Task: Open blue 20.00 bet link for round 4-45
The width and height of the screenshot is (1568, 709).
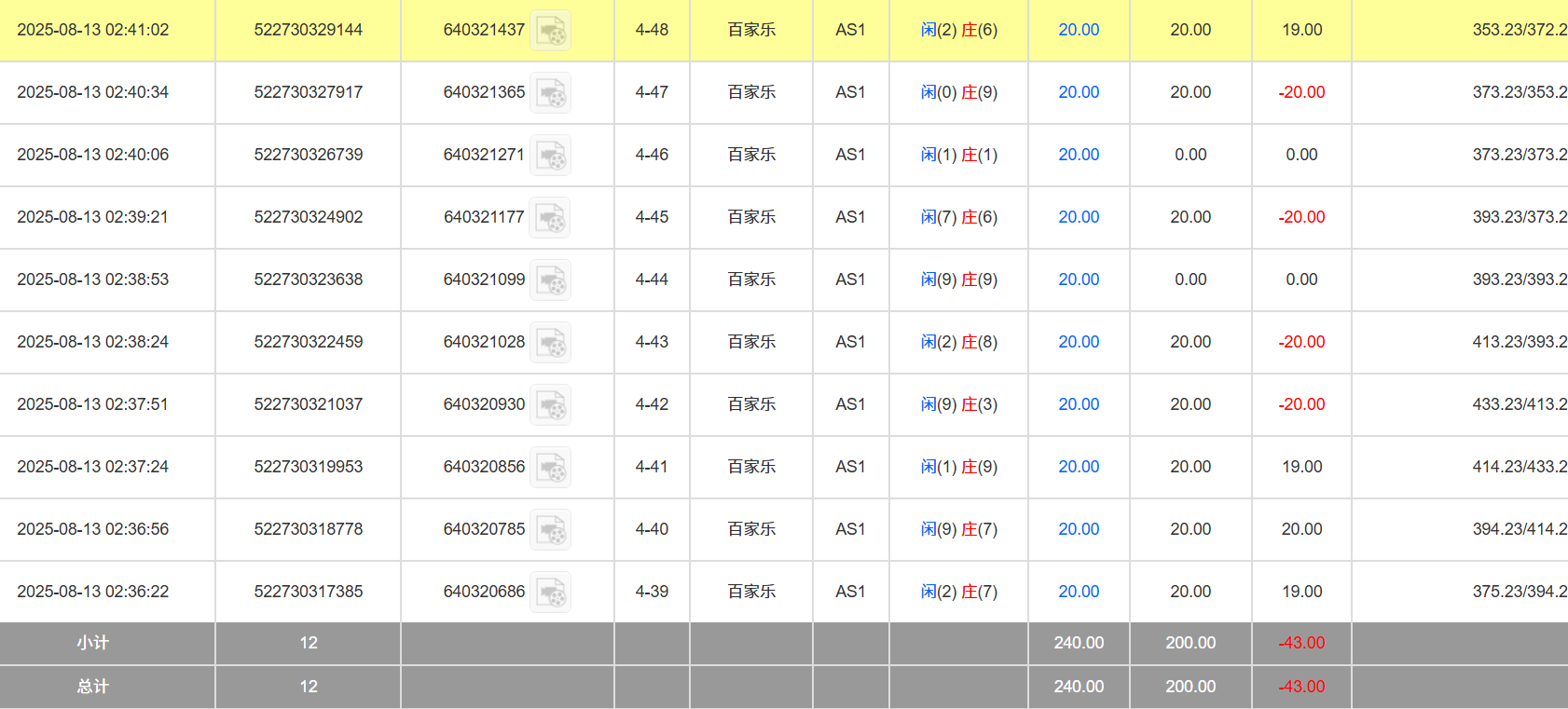Action: coord(1079,217)
